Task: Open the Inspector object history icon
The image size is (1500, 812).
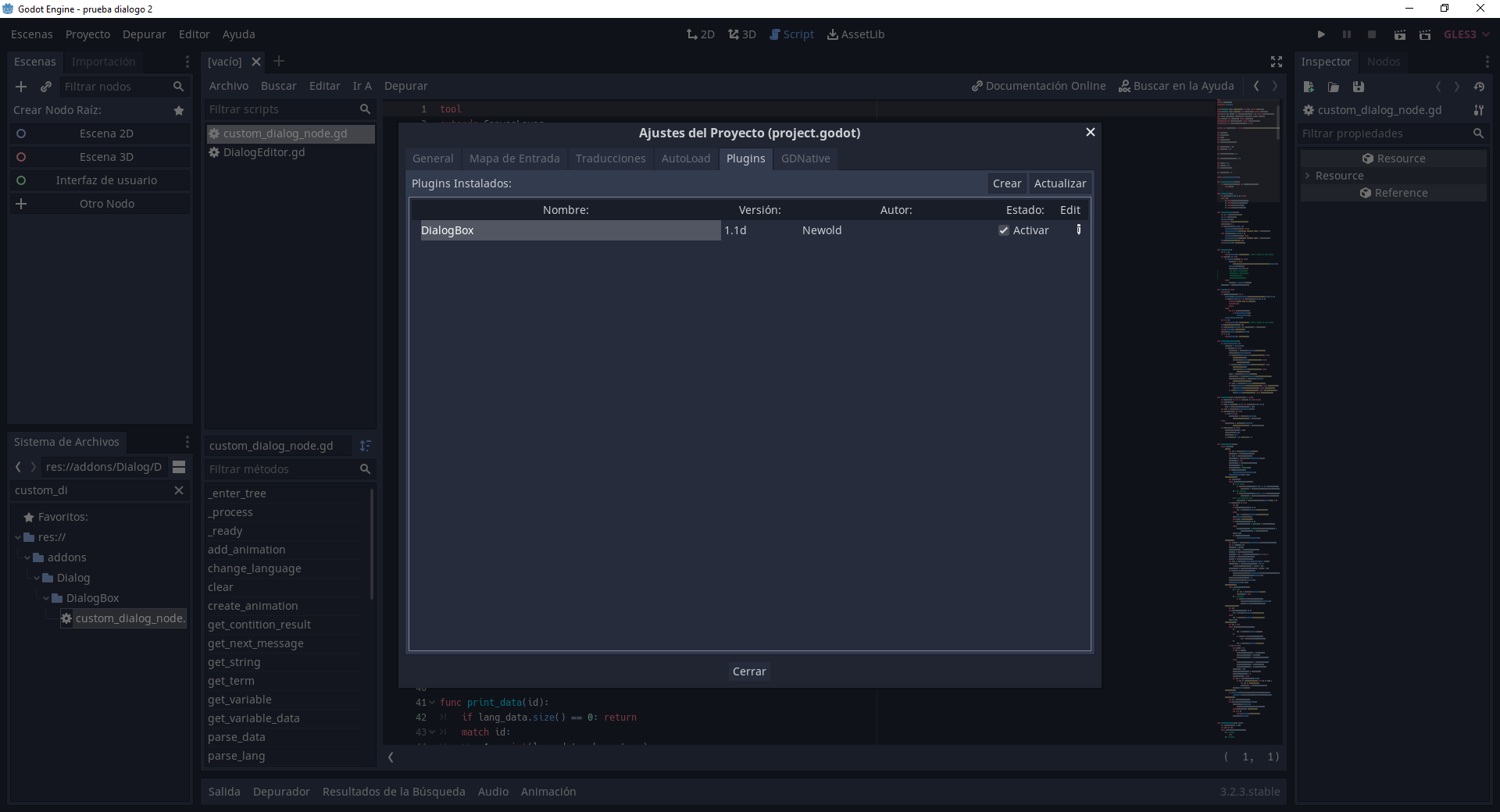Action: coord(1479,87)
